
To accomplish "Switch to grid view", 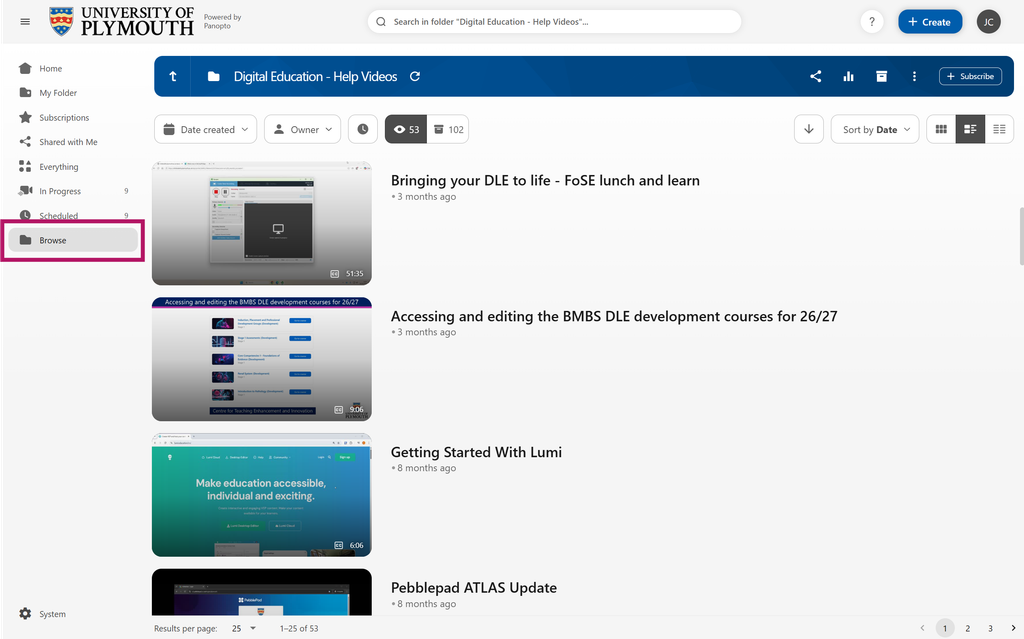I will coord(941,129).
